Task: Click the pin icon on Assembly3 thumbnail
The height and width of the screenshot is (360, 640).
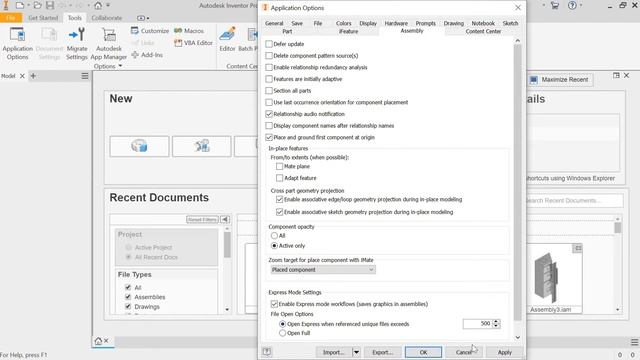Action: [x=578, y=248]
